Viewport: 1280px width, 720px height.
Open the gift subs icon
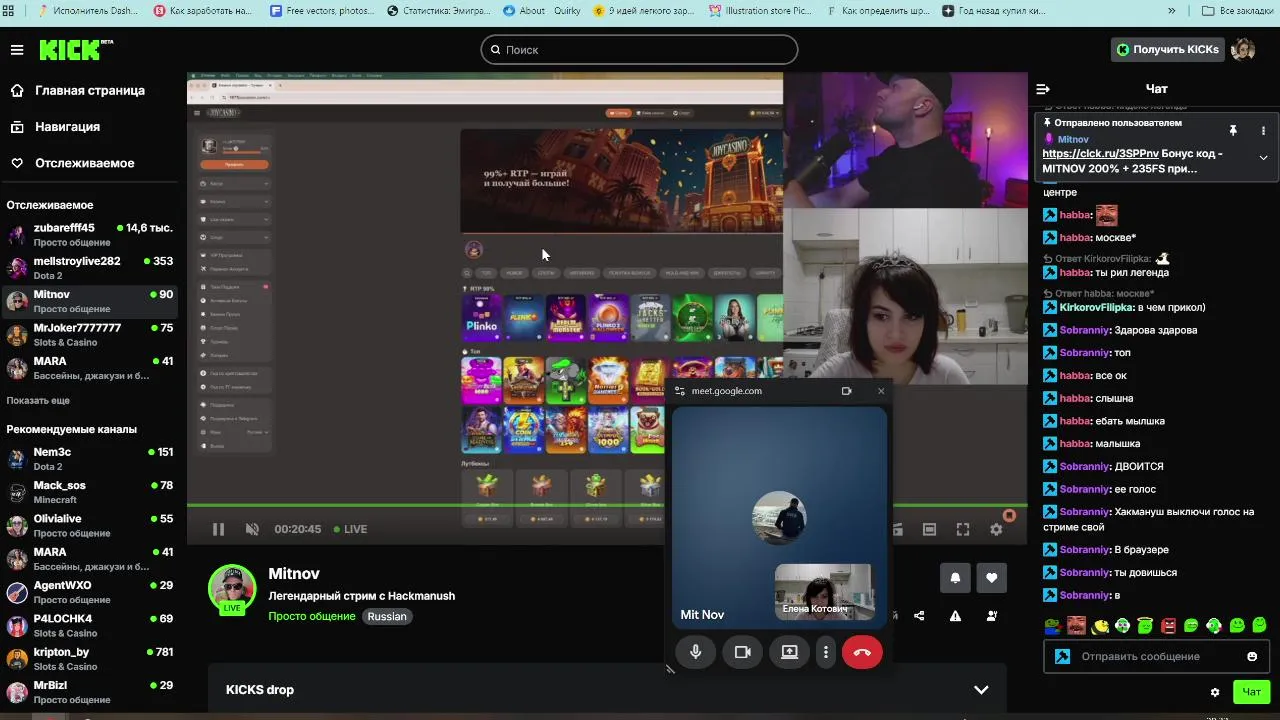coord(991,616)
